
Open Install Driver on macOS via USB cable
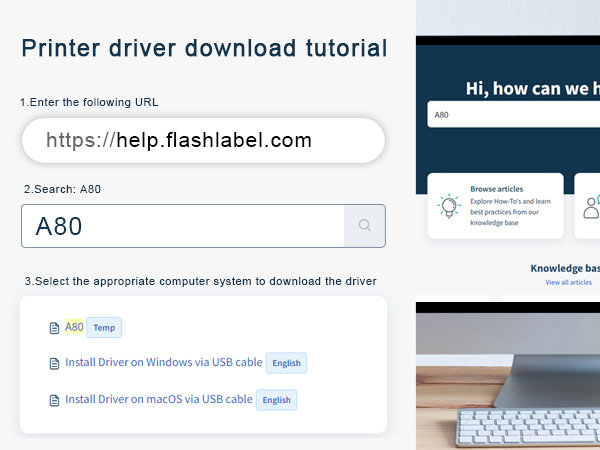point(158,399)
